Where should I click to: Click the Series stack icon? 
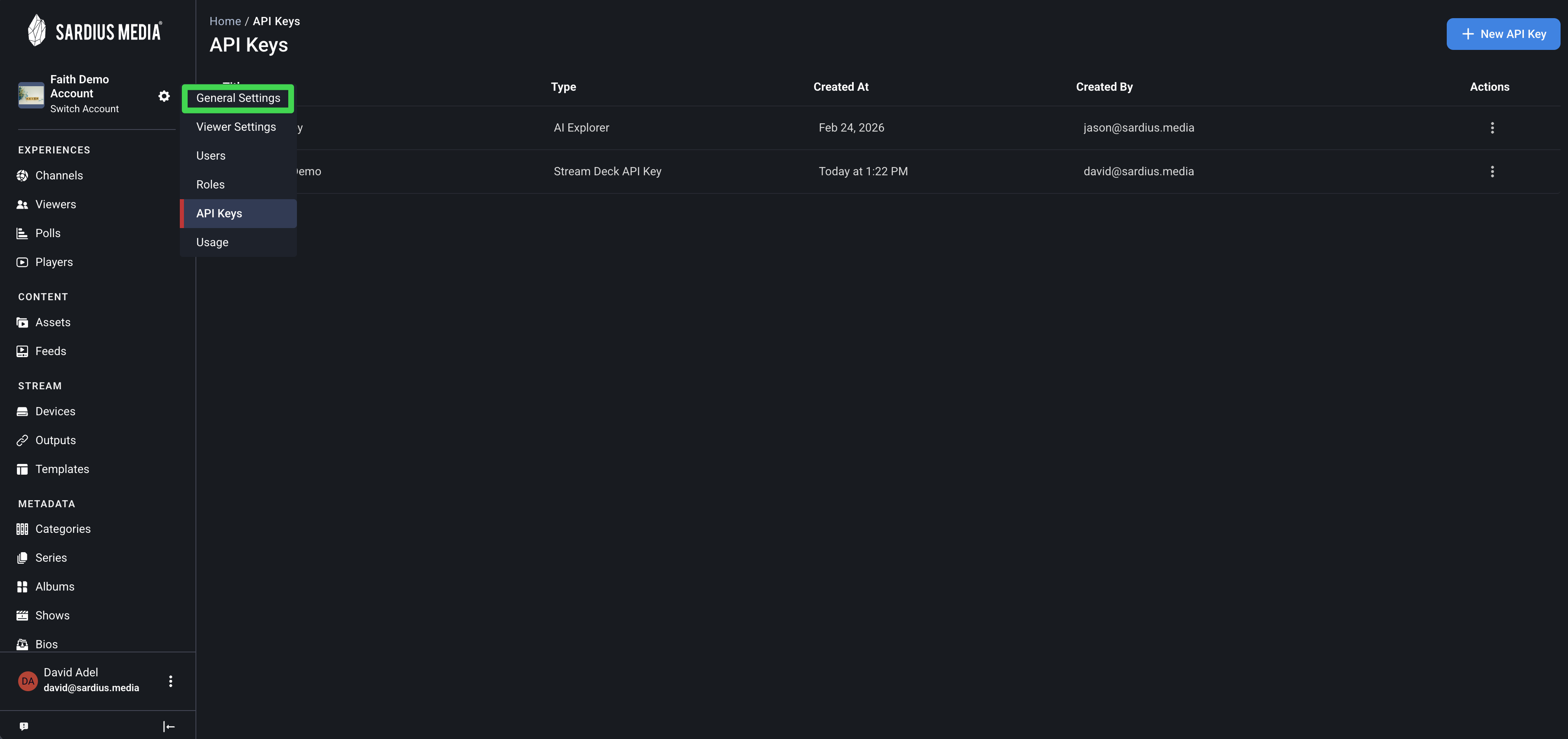click(x=23, y=558)
